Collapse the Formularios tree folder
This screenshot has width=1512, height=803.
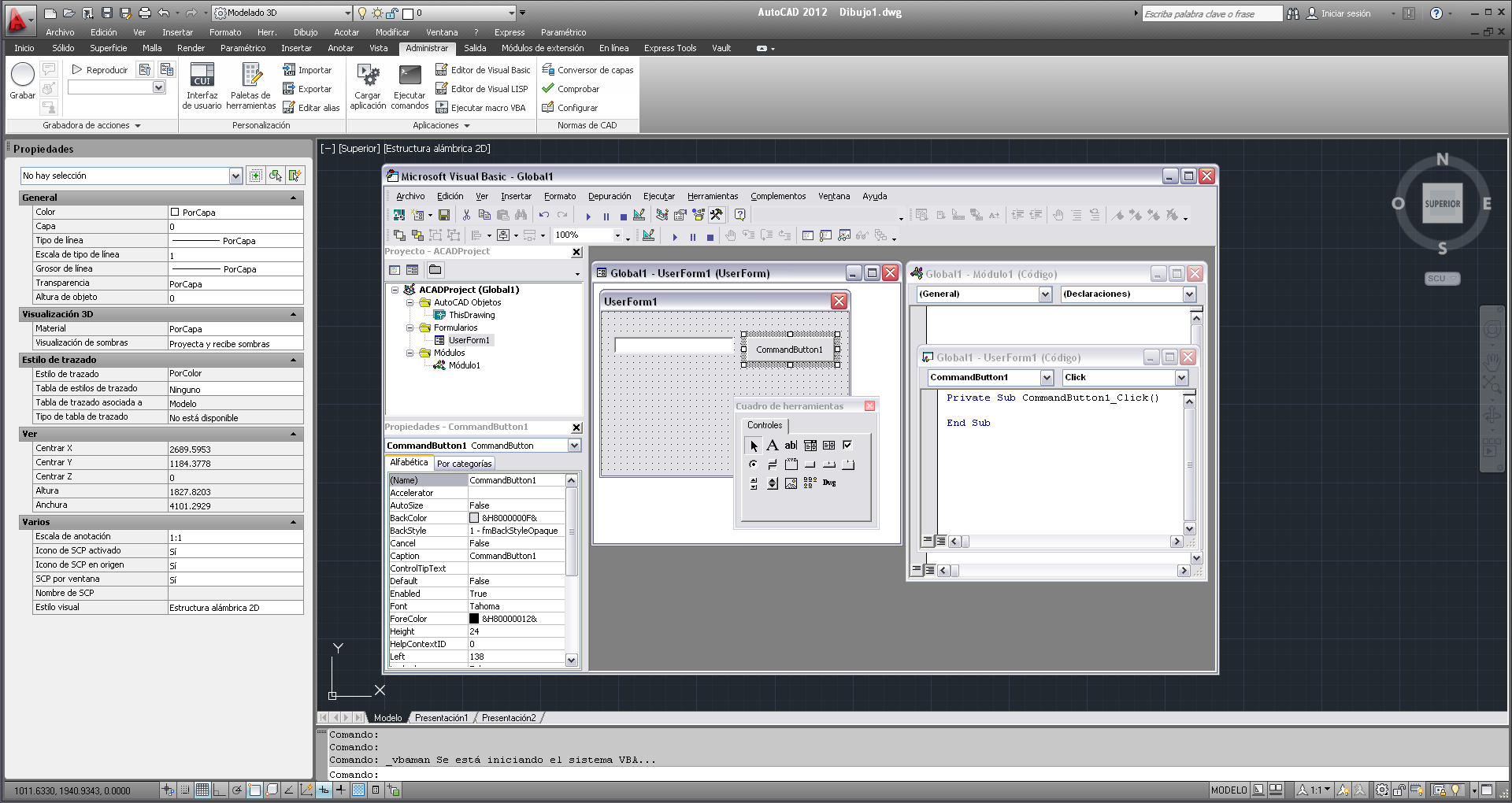pos(409,327)
